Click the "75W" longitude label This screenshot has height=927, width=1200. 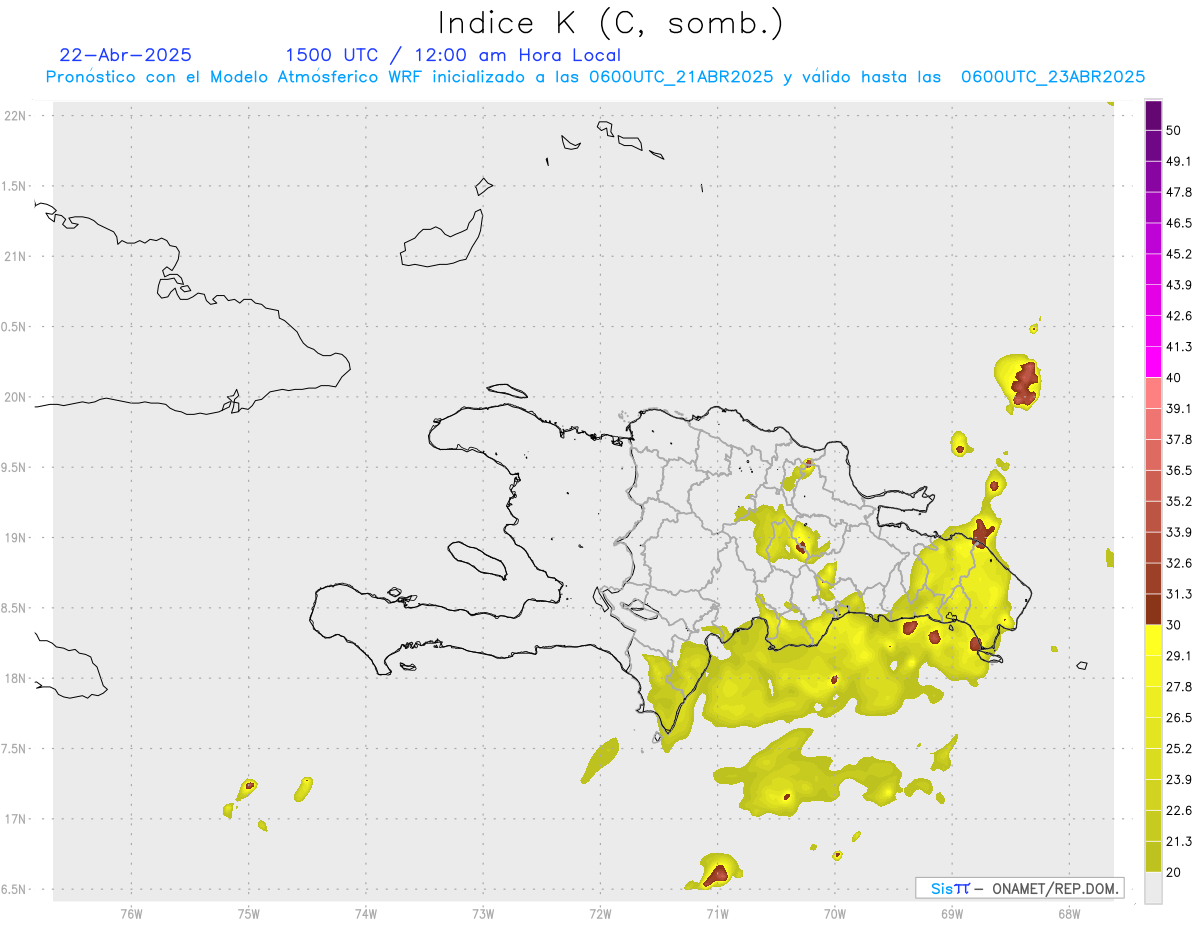[249, 912]
